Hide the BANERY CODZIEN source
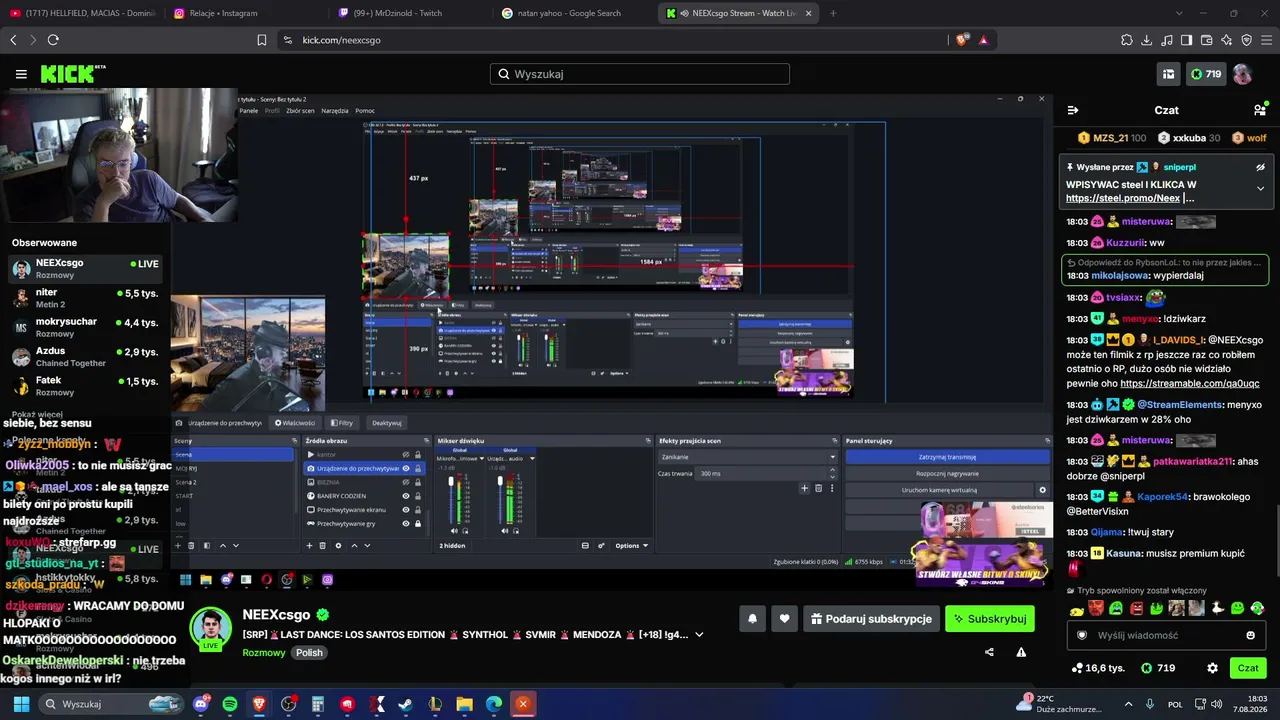Image resolution: width=1280 pixels, height=720 pixels. (x=406, y=496)
